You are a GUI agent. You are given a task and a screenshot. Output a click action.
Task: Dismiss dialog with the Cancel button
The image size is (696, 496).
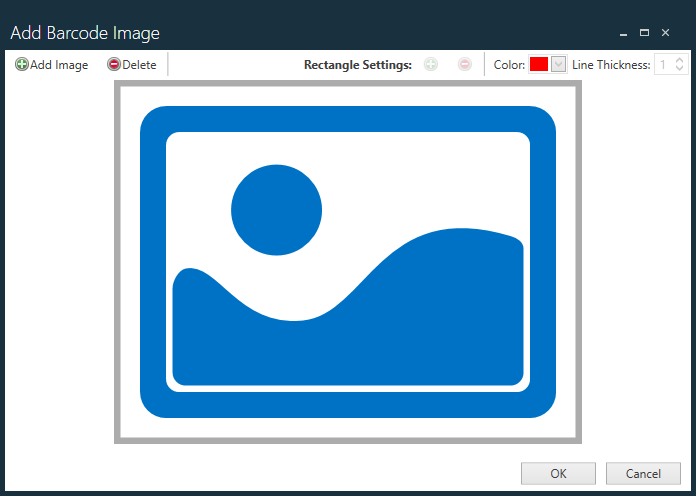643,474
